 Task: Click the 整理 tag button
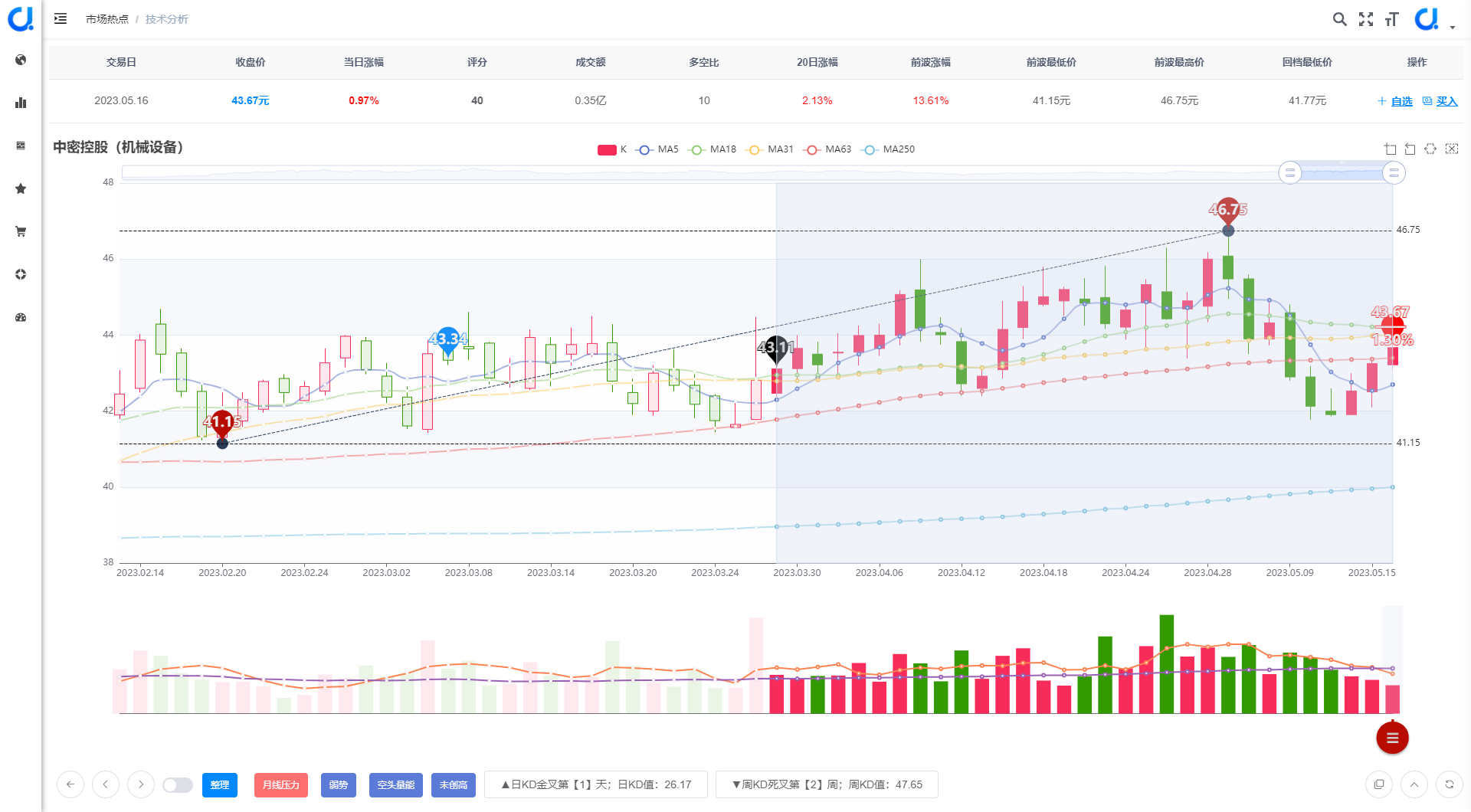[220, 785]
